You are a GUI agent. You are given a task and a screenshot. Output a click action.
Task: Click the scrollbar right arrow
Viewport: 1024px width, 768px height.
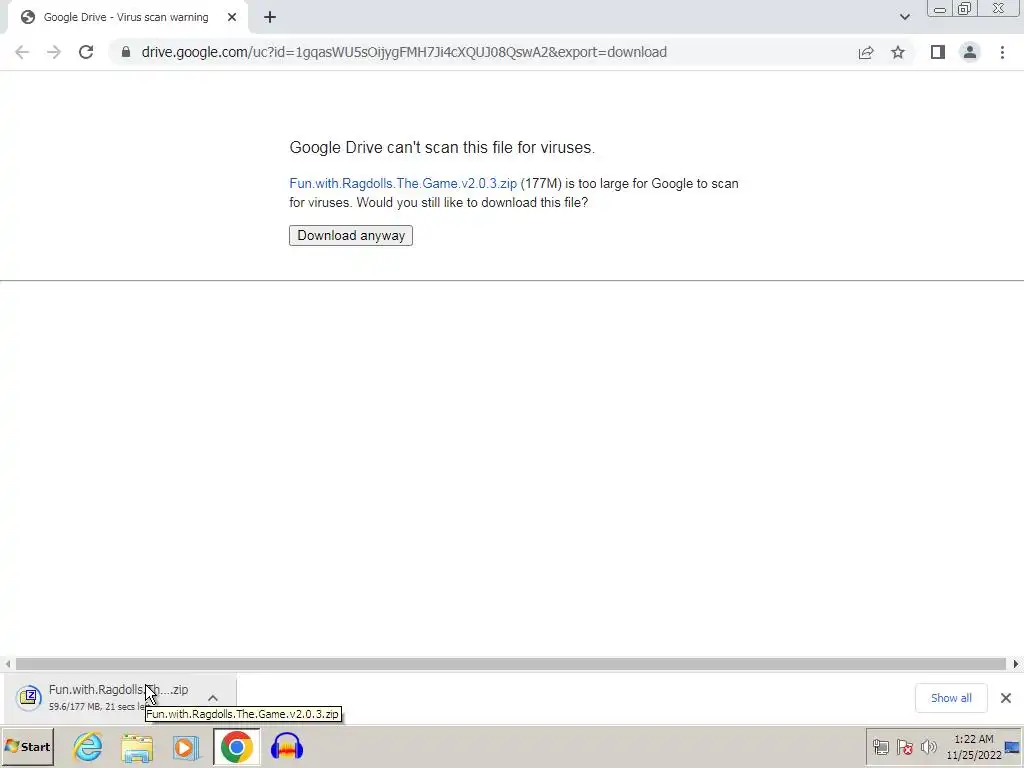pos(1016,664)
